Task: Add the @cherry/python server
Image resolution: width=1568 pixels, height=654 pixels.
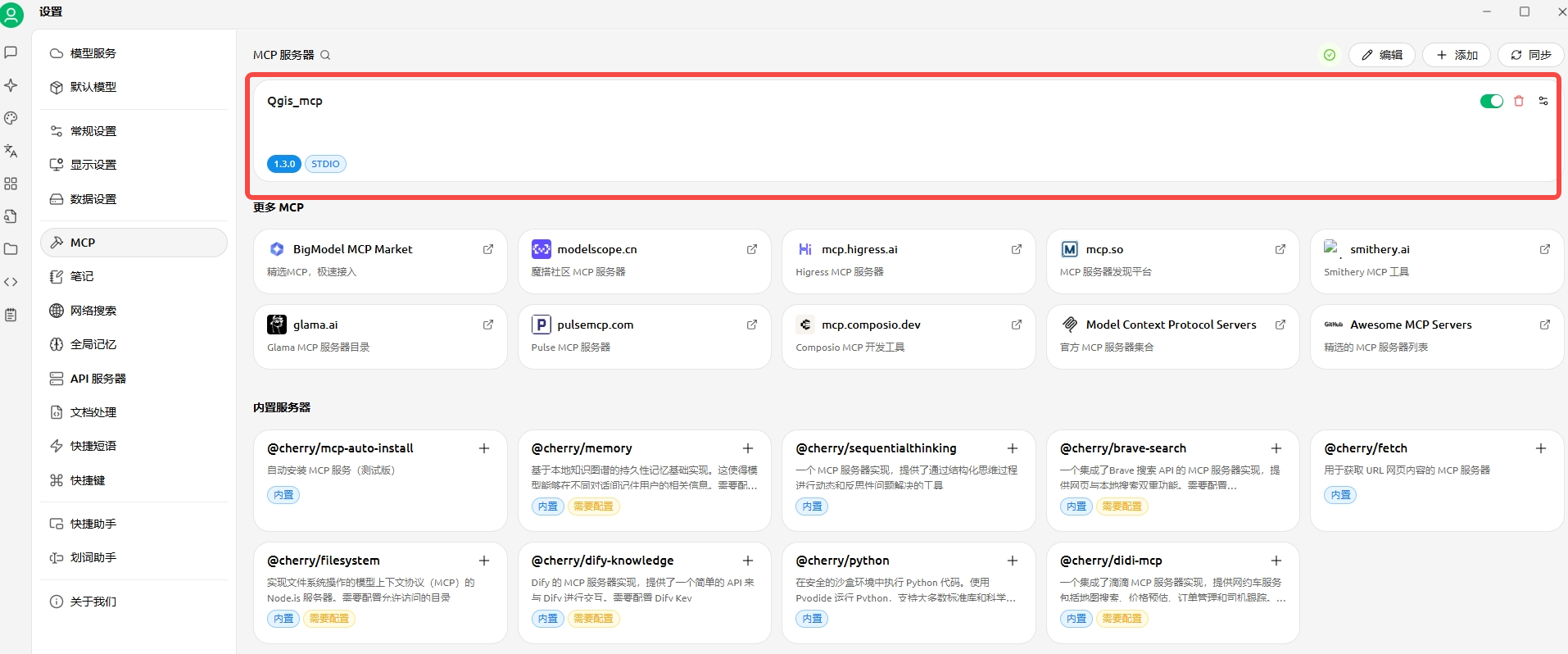Action: coord(1013,561)
